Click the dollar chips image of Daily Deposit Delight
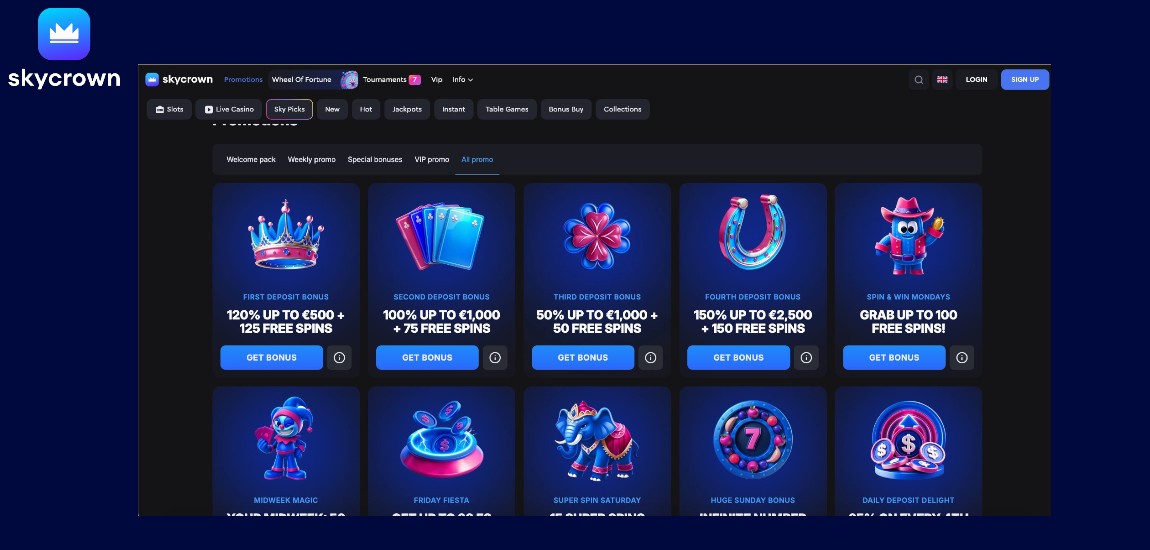Viewport: 1150px width, 550px height. pos(908,440)
